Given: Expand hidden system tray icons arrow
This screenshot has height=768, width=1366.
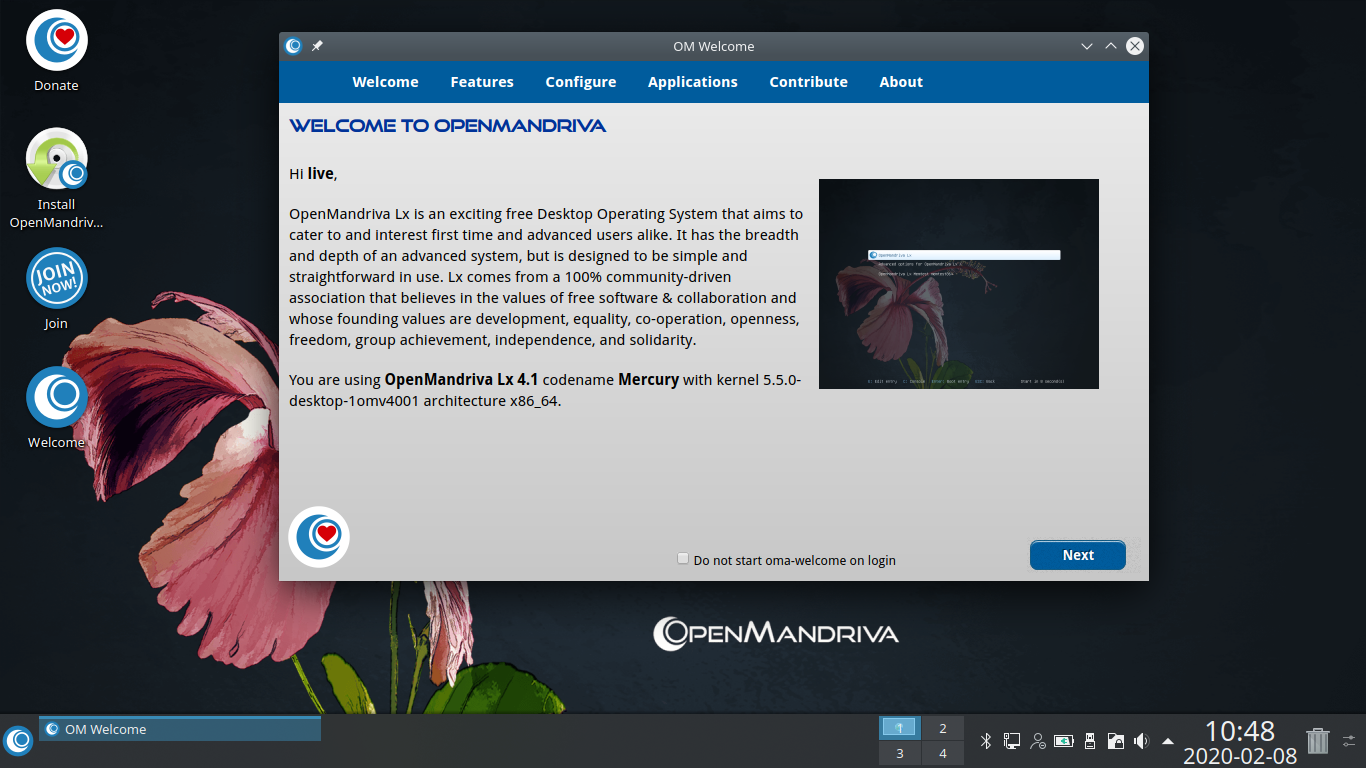Looking at the screenshot, I should pyautogui.click(x=1168, y=741).
